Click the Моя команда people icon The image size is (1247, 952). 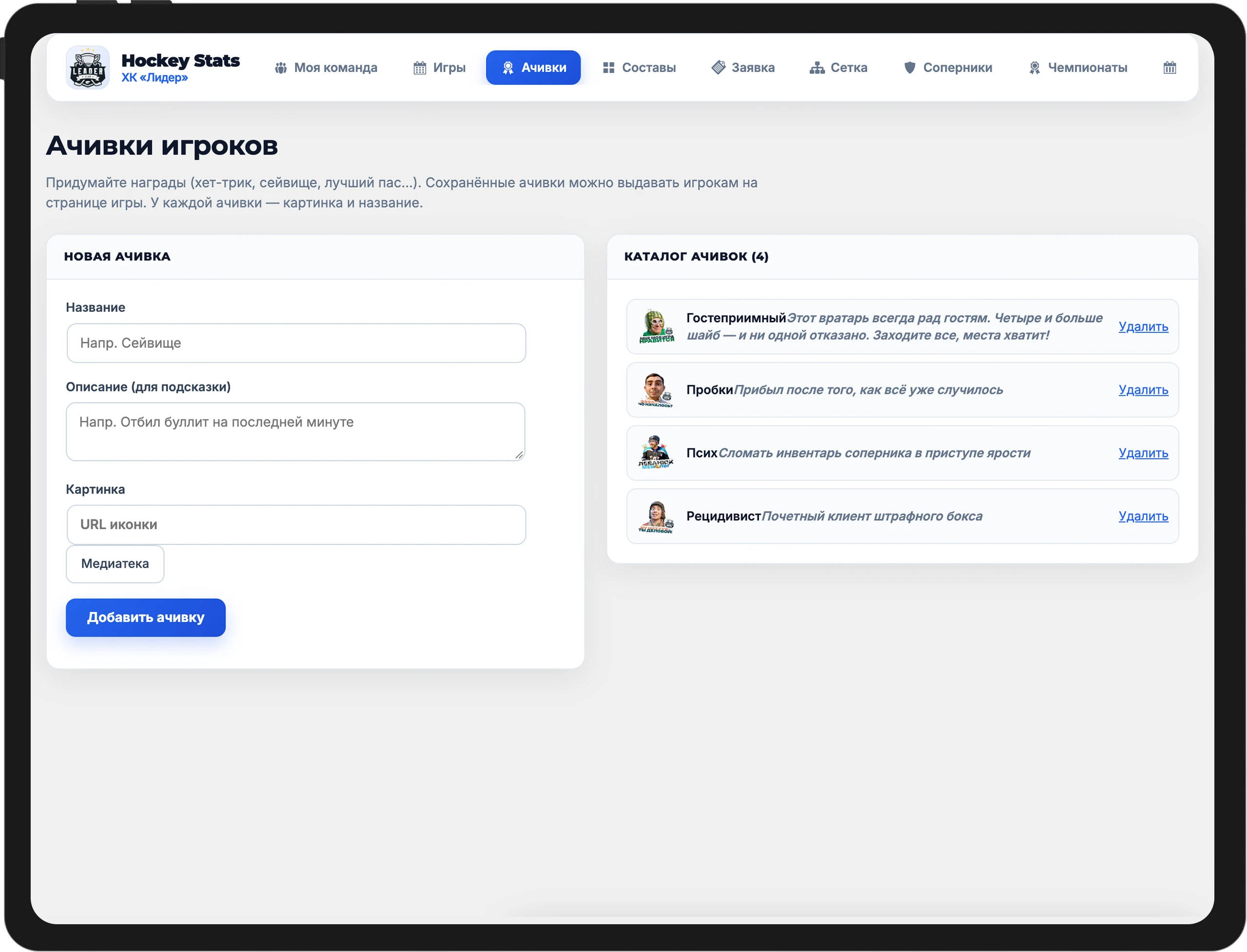click(x=281, y=68)
